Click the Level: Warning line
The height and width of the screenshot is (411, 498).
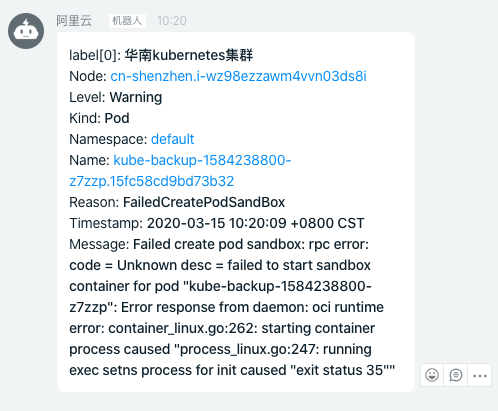(x=116, y=97)
